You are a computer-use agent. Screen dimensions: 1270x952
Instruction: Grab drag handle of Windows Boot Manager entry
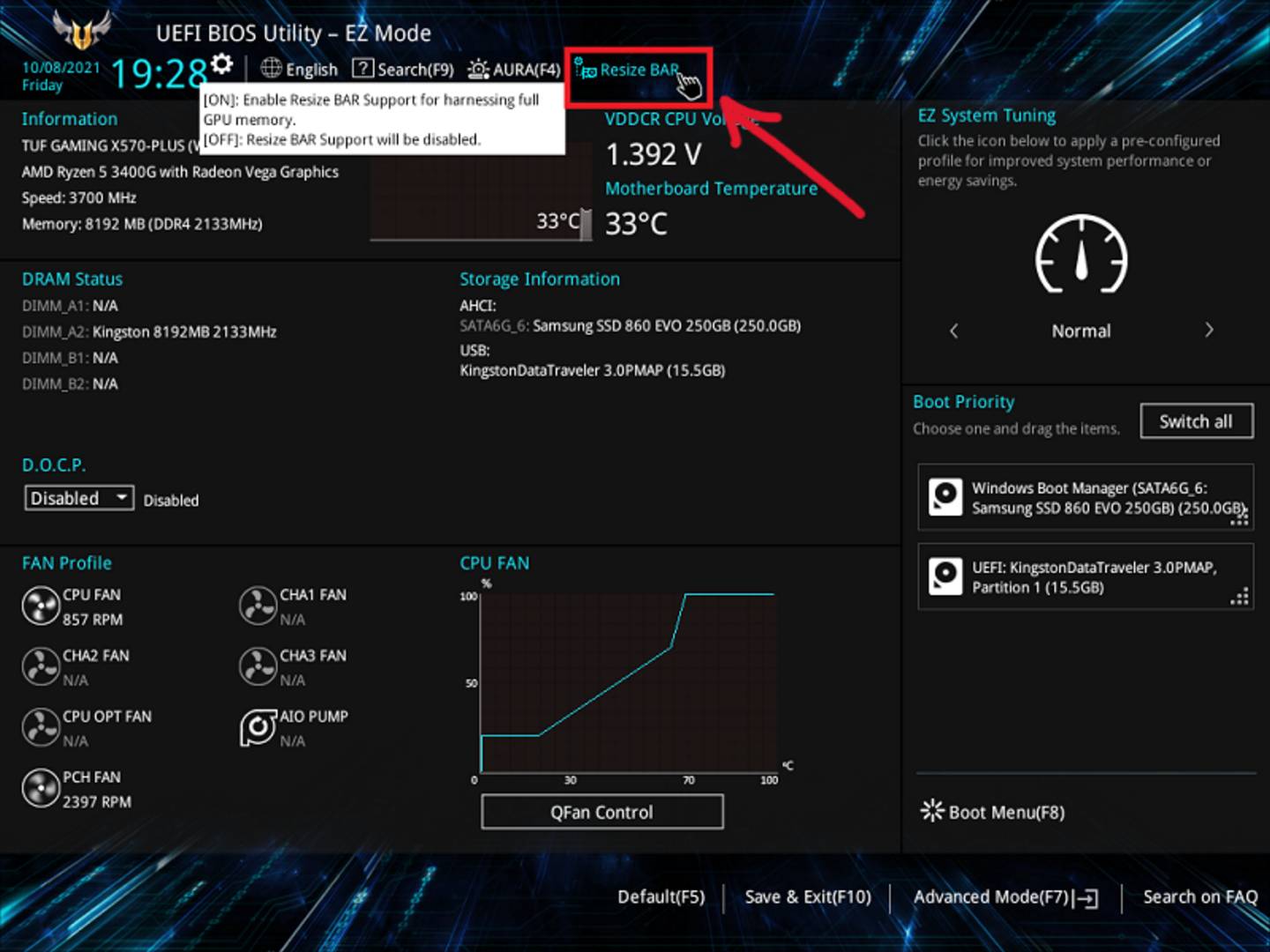pyautogui.click(x=1239, y=517)
